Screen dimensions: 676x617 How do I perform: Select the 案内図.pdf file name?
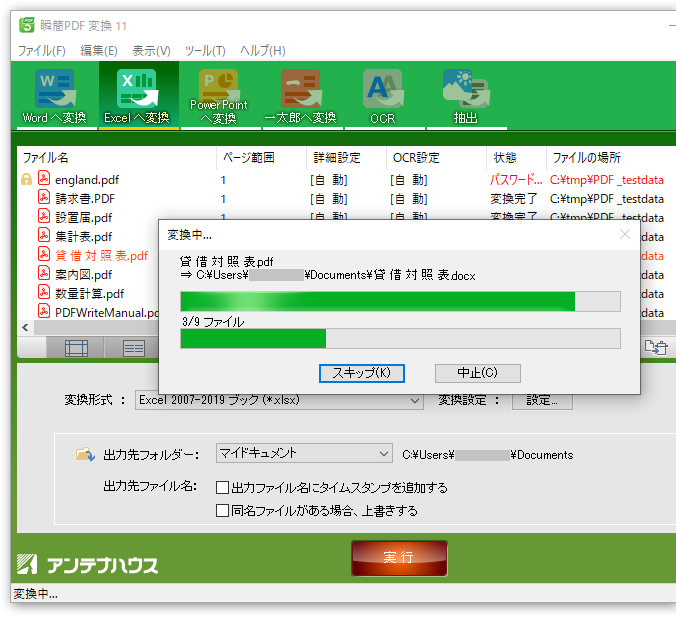click(x=84, y=275)
